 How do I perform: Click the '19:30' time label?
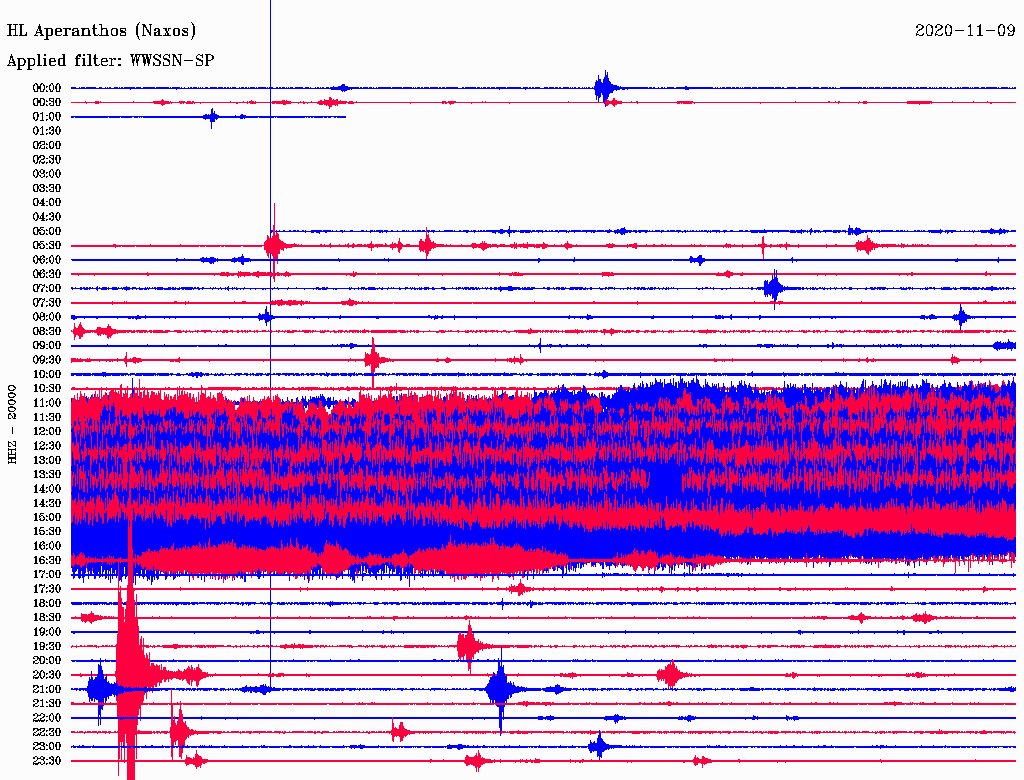coord(47,647)
